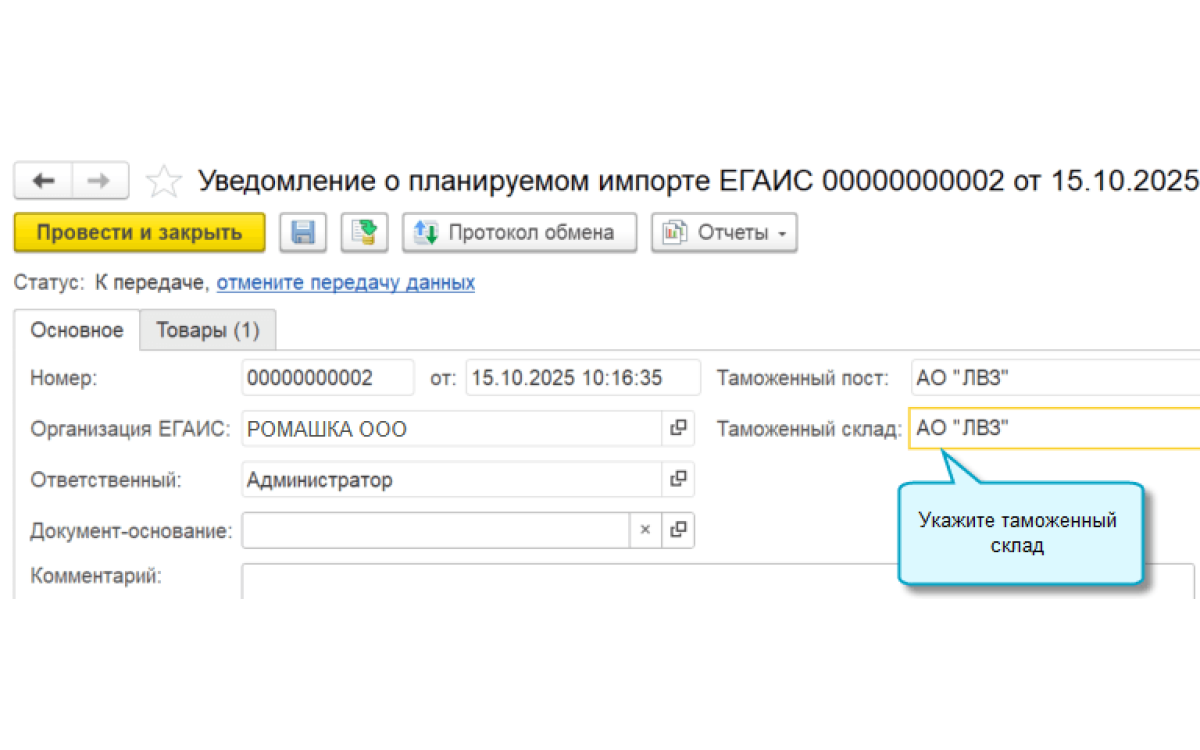Click the back navigation arrow

42,180
